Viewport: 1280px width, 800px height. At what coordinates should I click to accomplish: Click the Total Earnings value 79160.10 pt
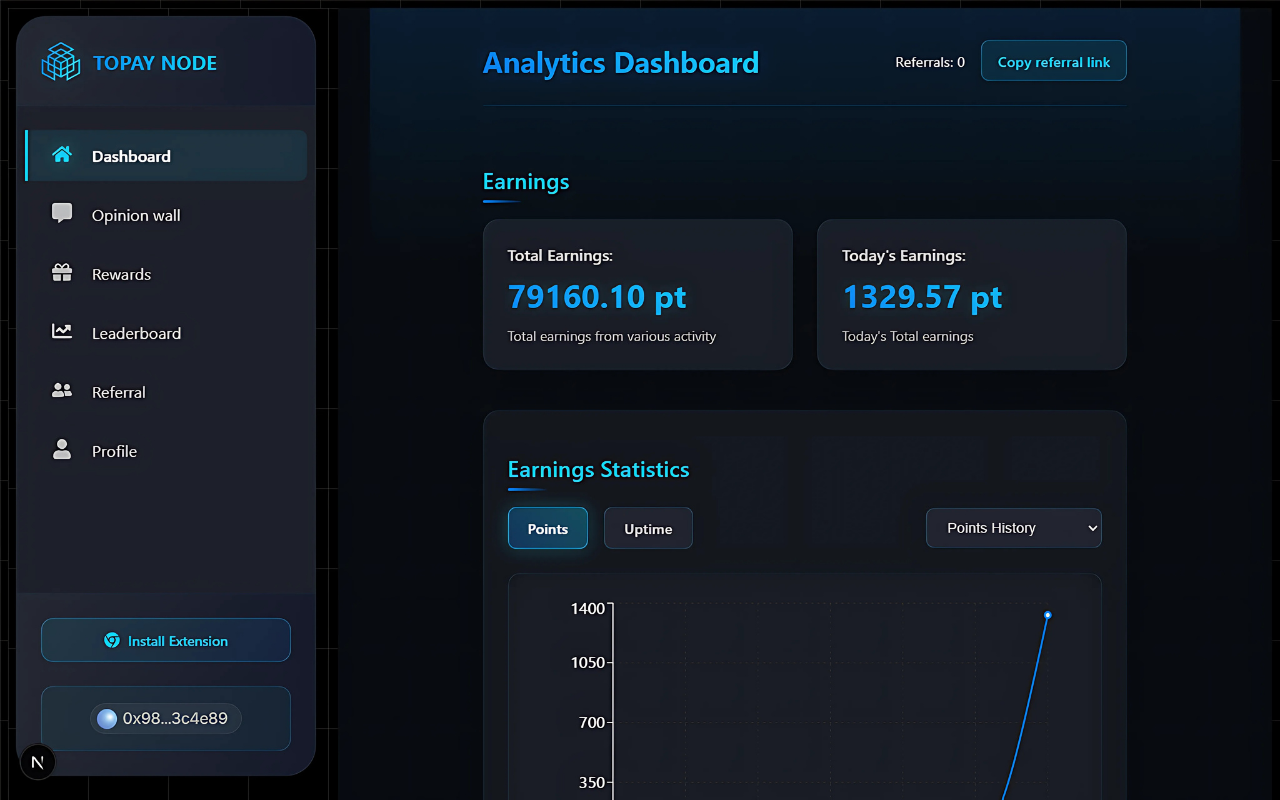point(597,297)
